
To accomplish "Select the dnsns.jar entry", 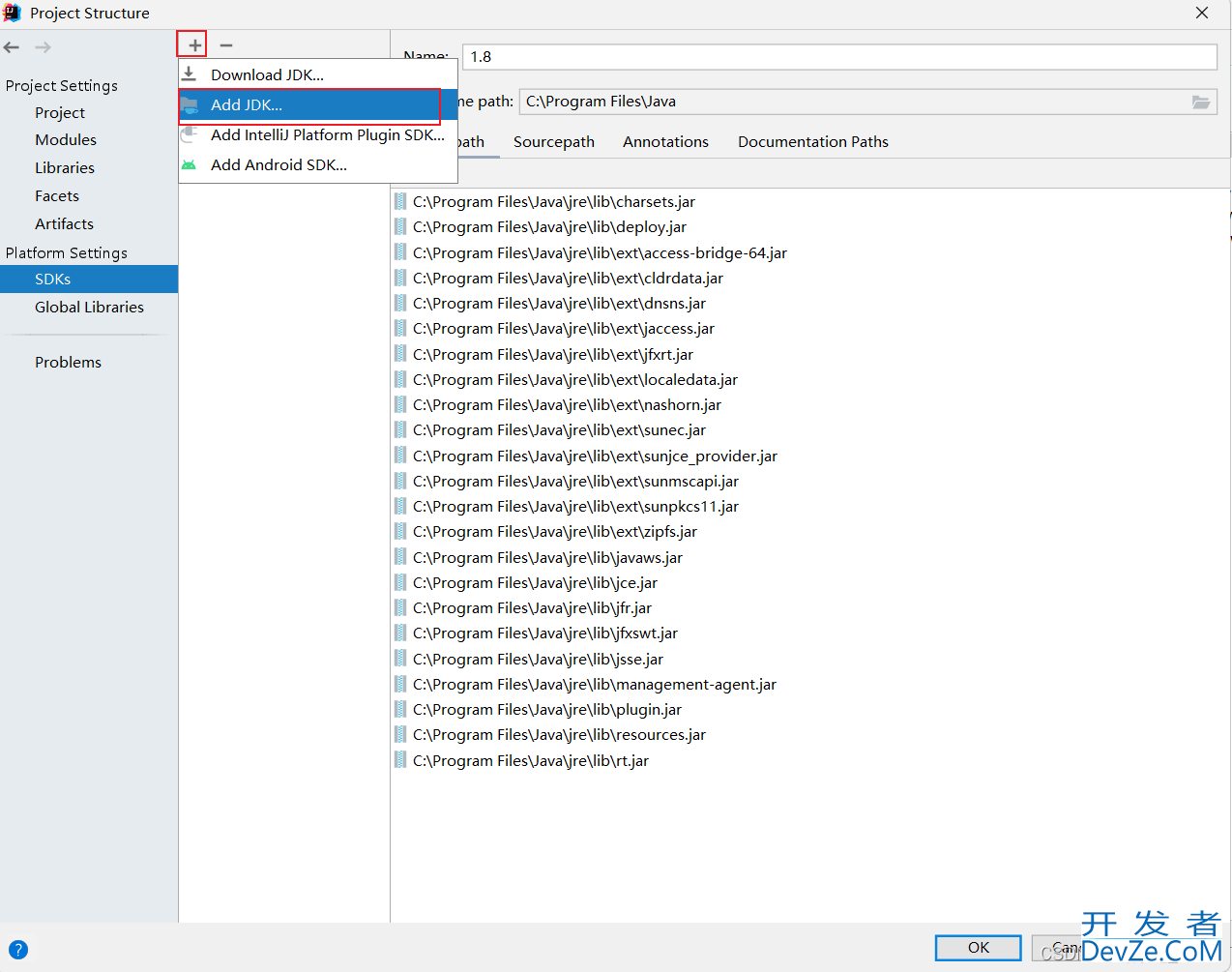I will (559, 303).
